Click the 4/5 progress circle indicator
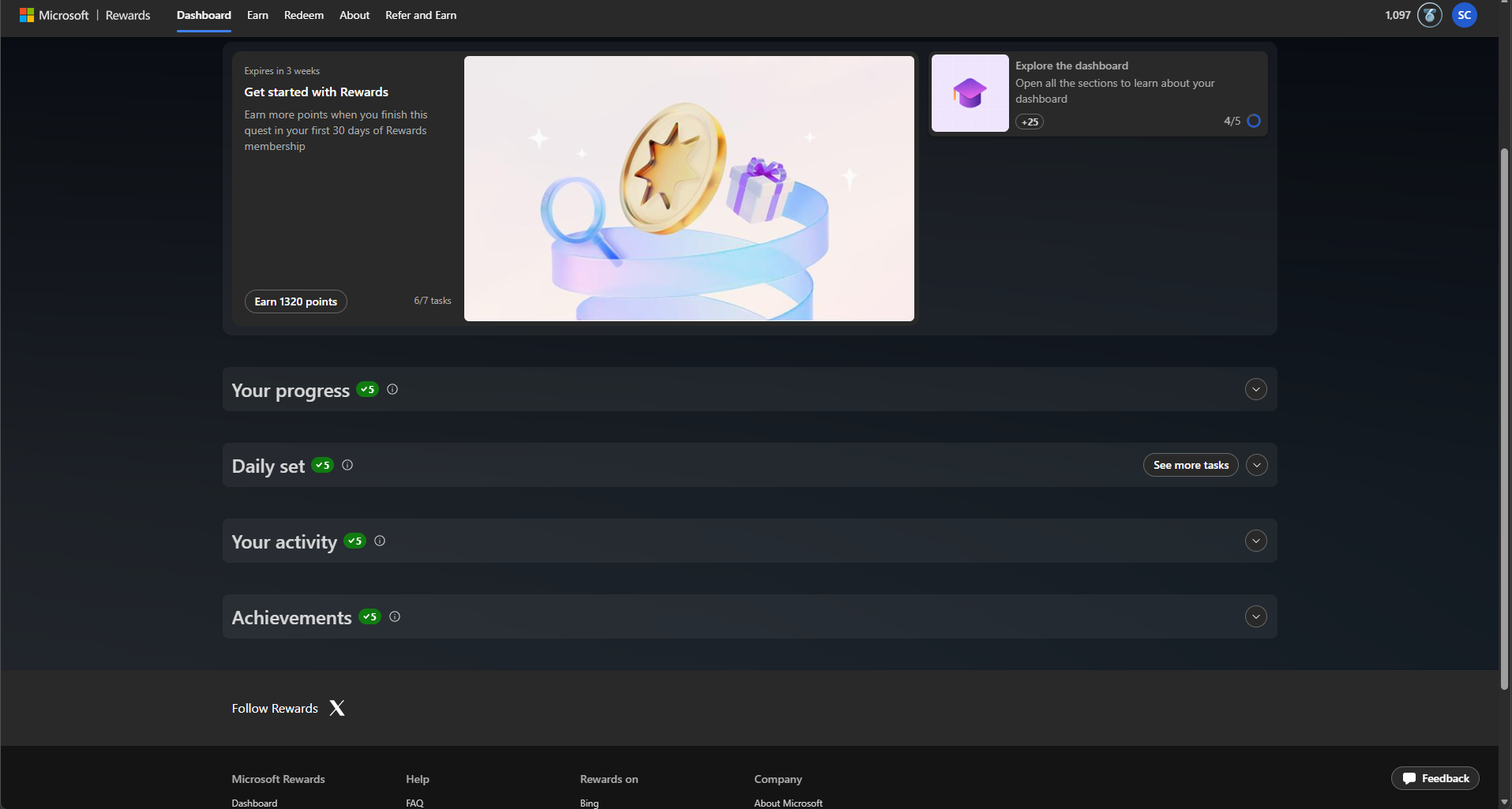Image resolution: width=1512 pixels, height=809 pixels. click(x=1254, y=121)
